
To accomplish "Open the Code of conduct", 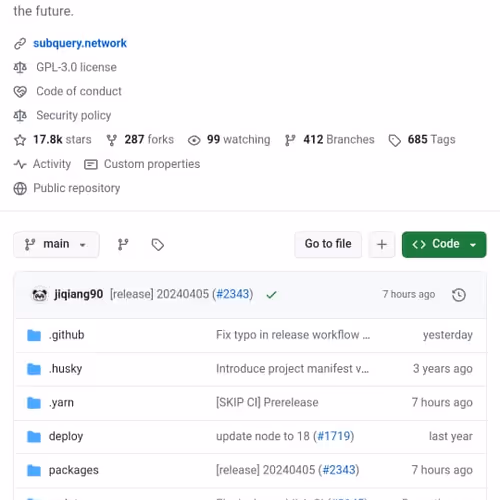I will pyautogui.click(x=79, y=91).
